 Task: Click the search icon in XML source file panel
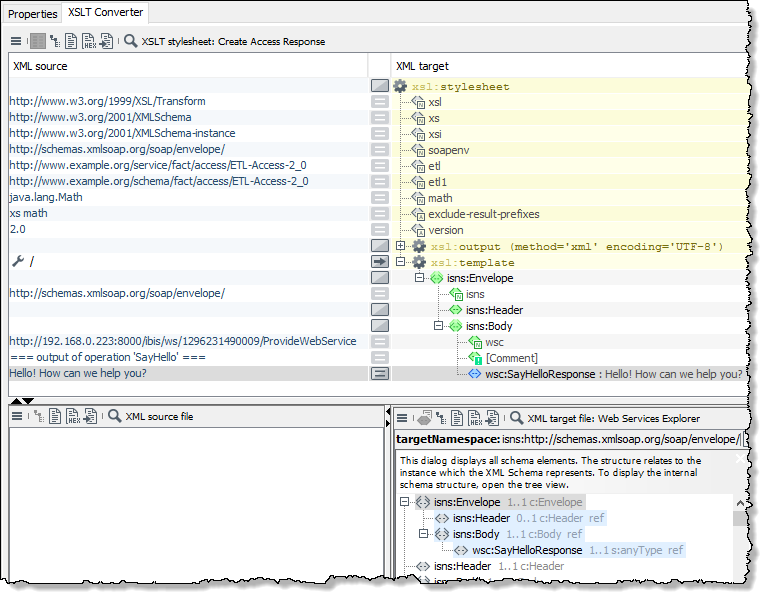tap(115, 417)
